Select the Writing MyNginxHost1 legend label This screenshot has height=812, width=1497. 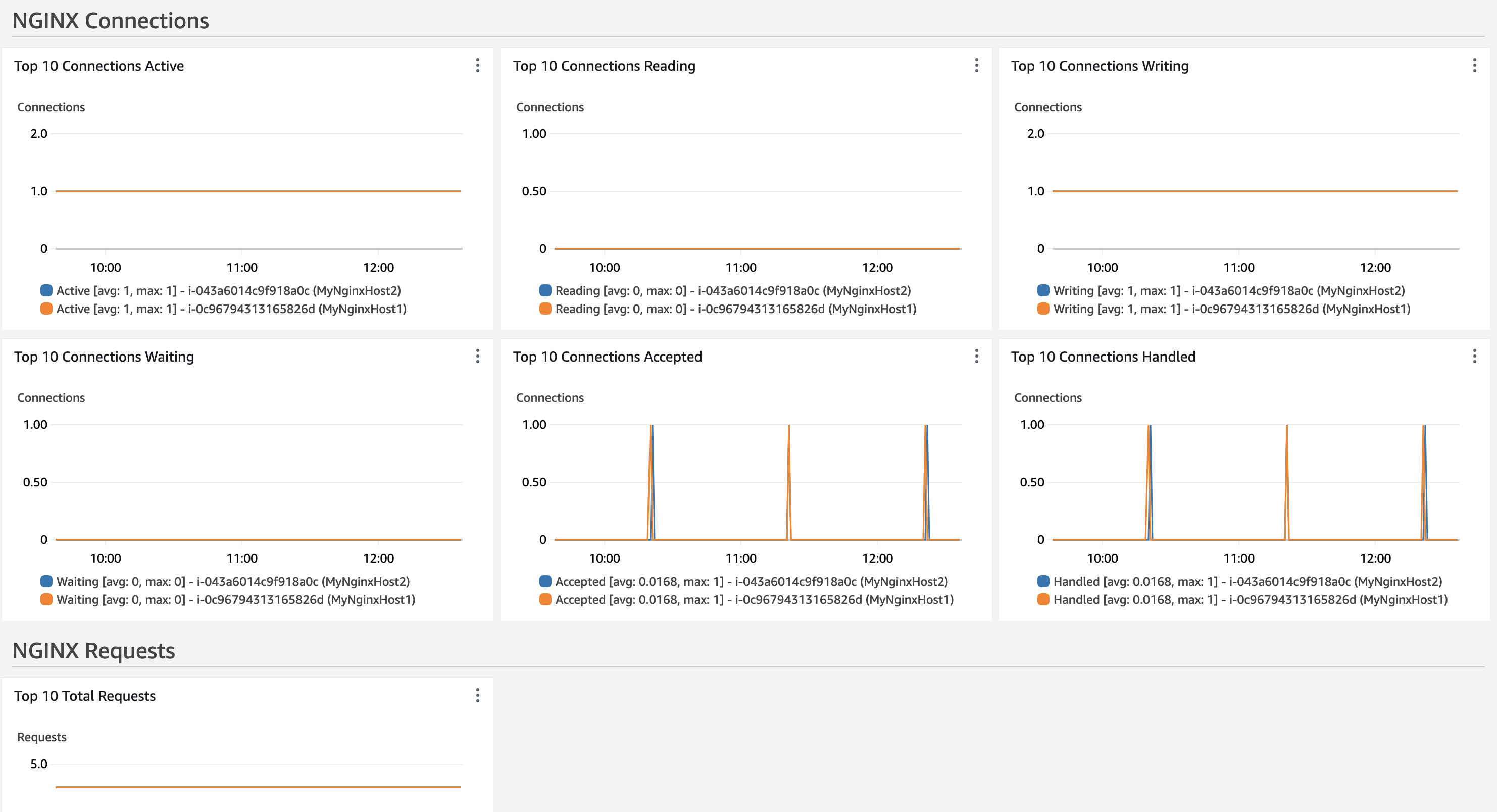coord(1232,309)
